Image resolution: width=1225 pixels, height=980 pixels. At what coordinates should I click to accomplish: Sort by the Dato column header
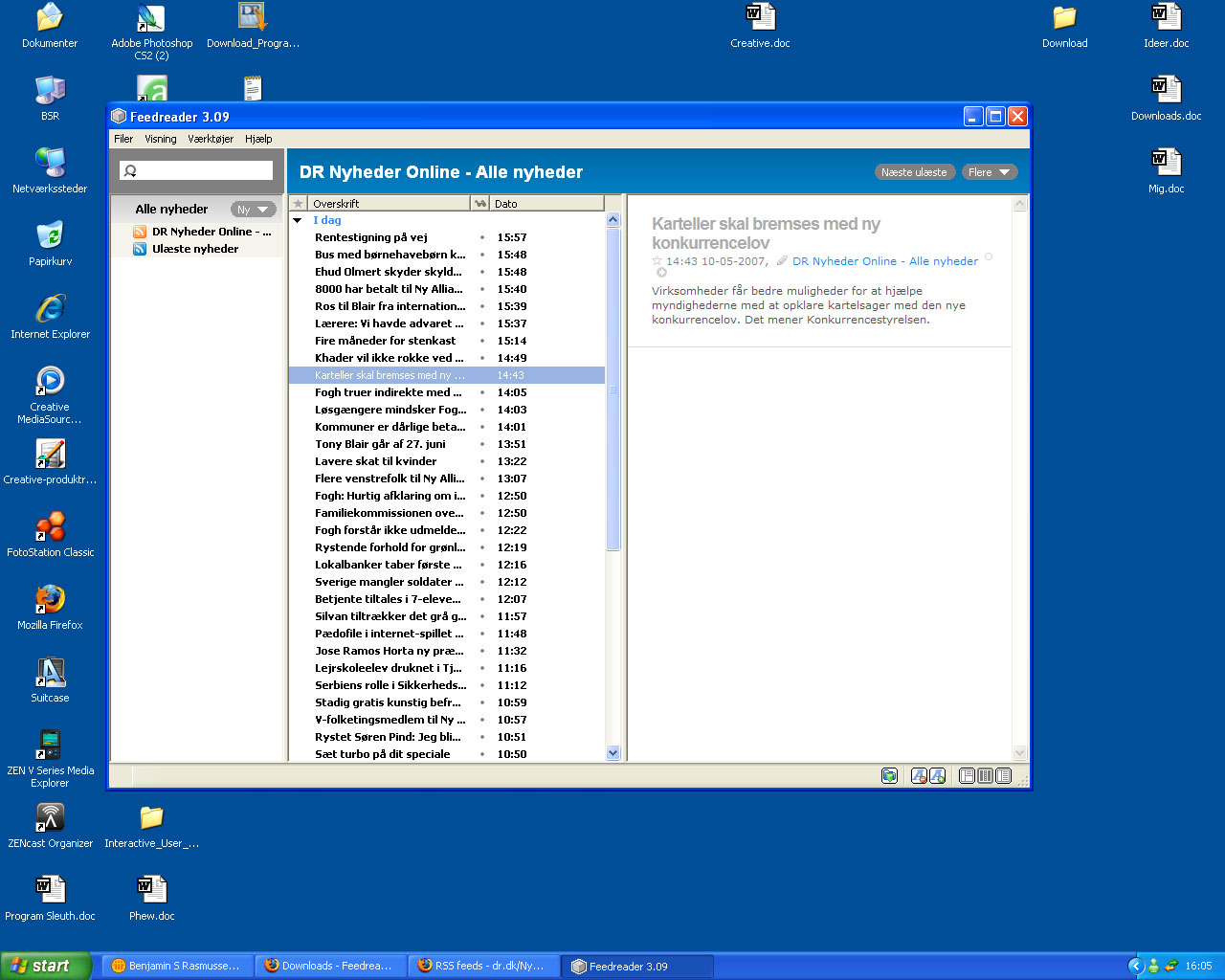[547, 203]
